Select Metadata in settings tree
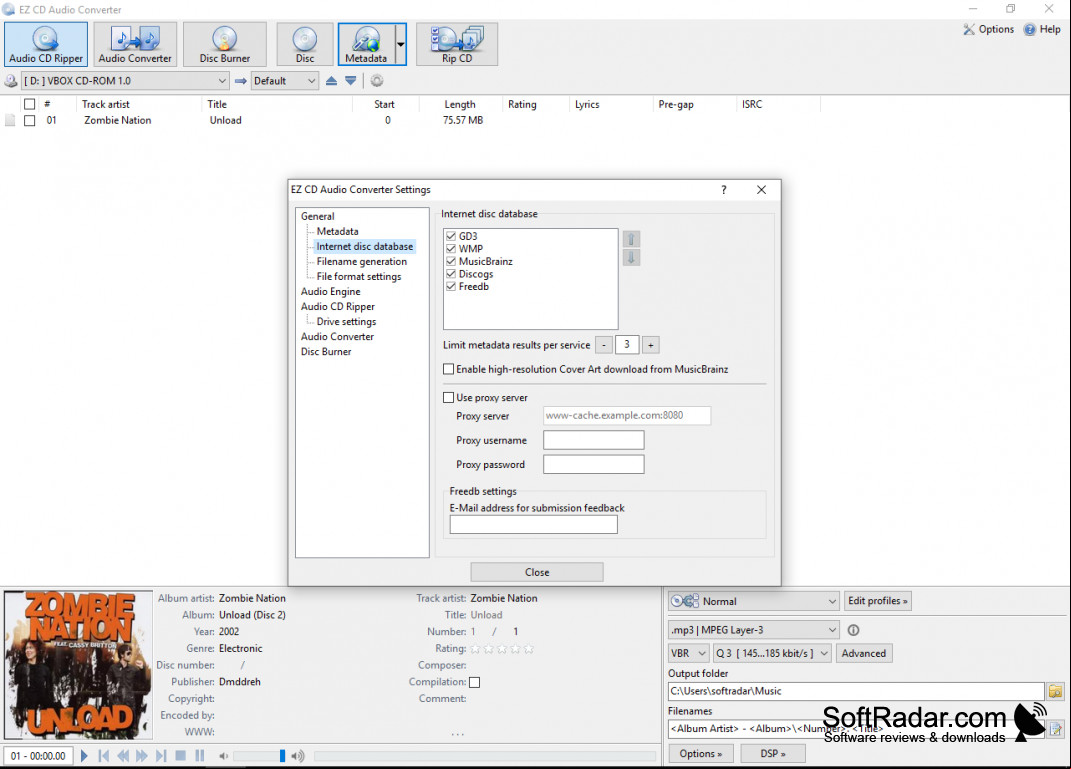 337,232
